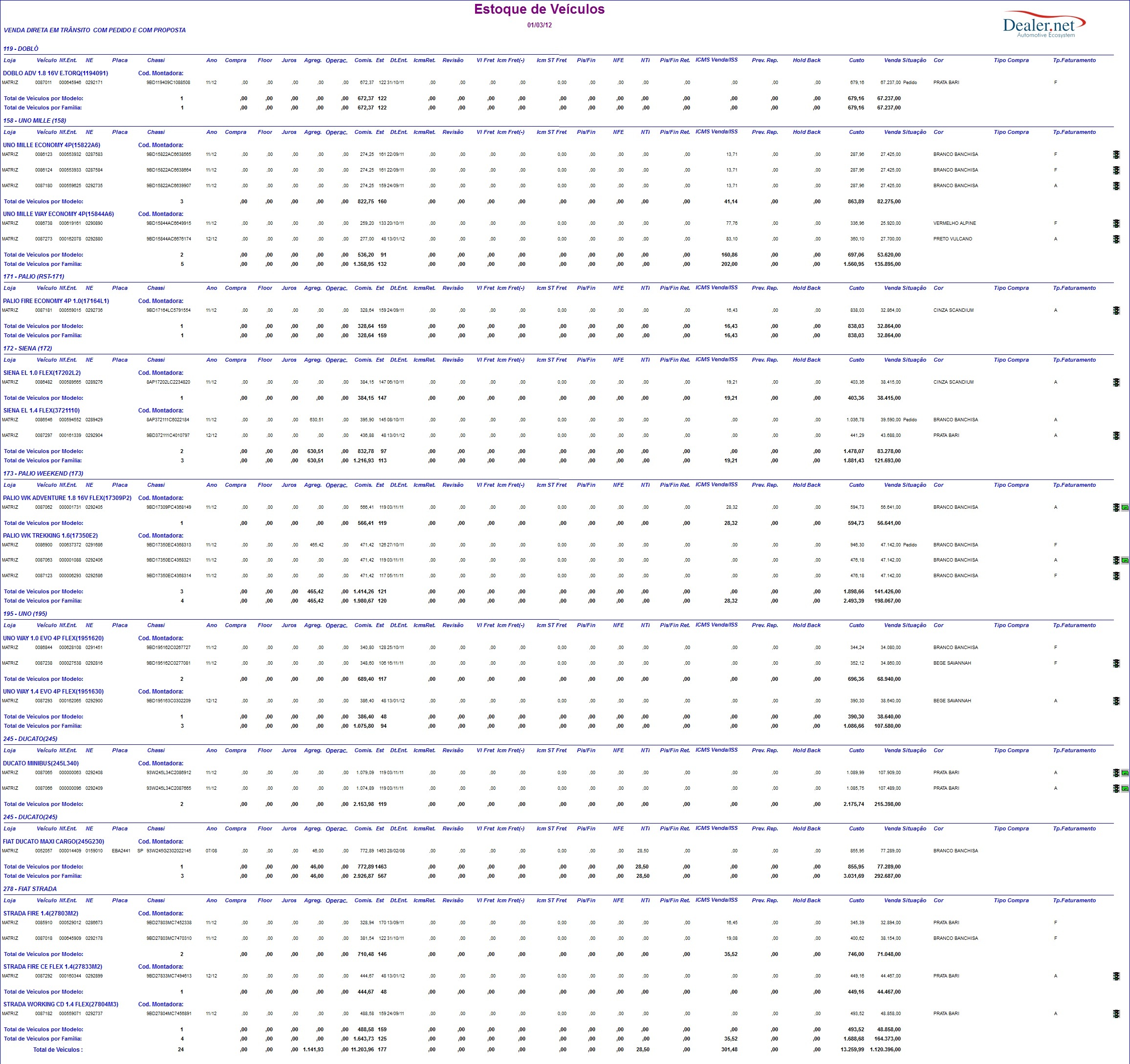This screenshot has height=1064, width=1130.
Task: Click the Dealer.net logo
Action: click(x=1044, y=24)
